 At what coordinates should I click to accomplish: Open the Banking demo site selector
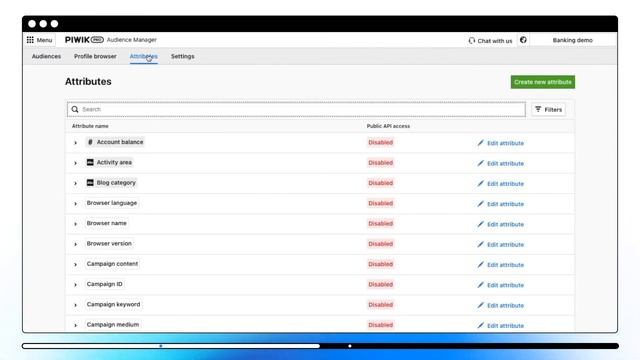[573, 40]
